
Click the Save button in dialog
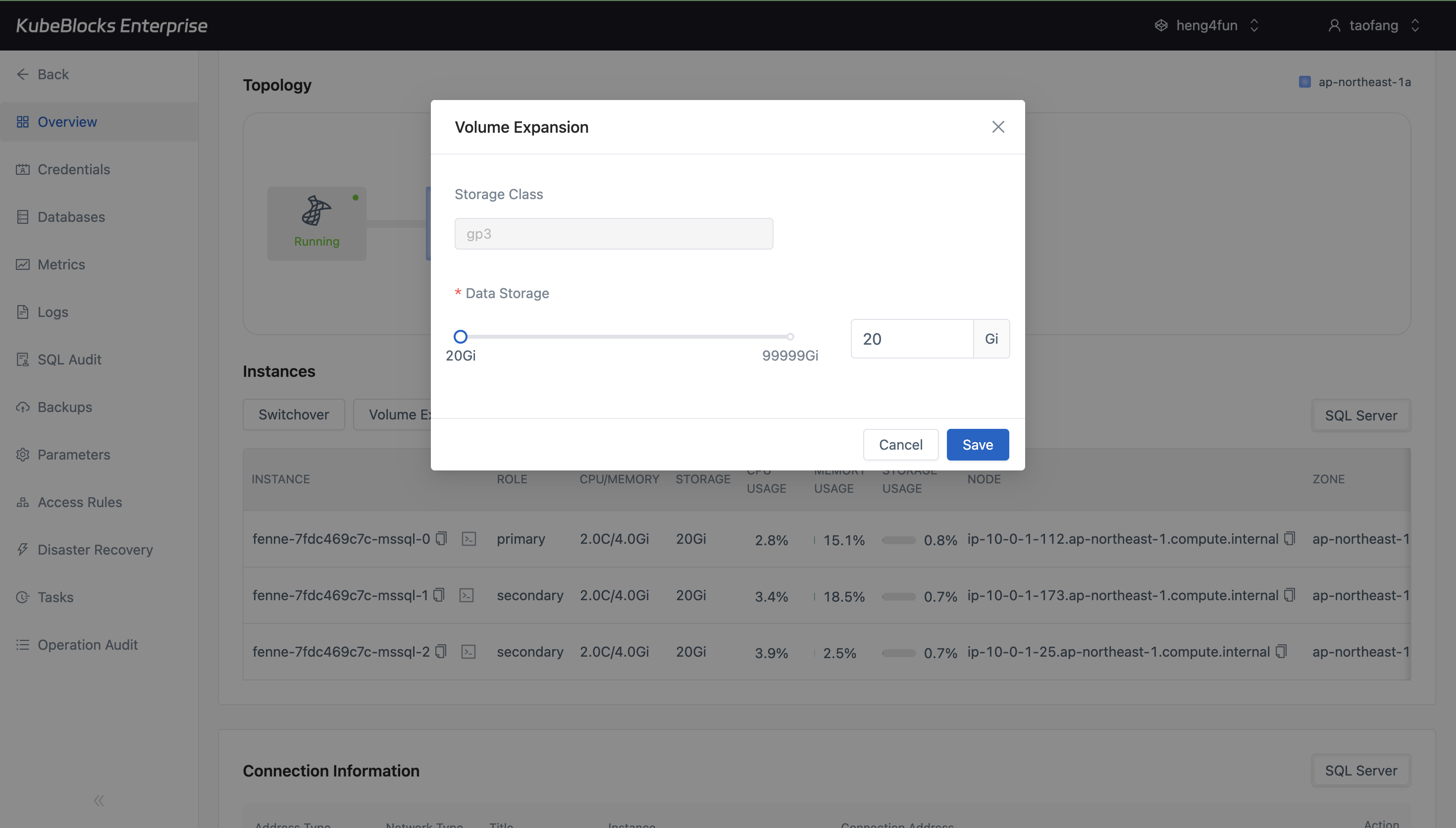coord(977,445)
